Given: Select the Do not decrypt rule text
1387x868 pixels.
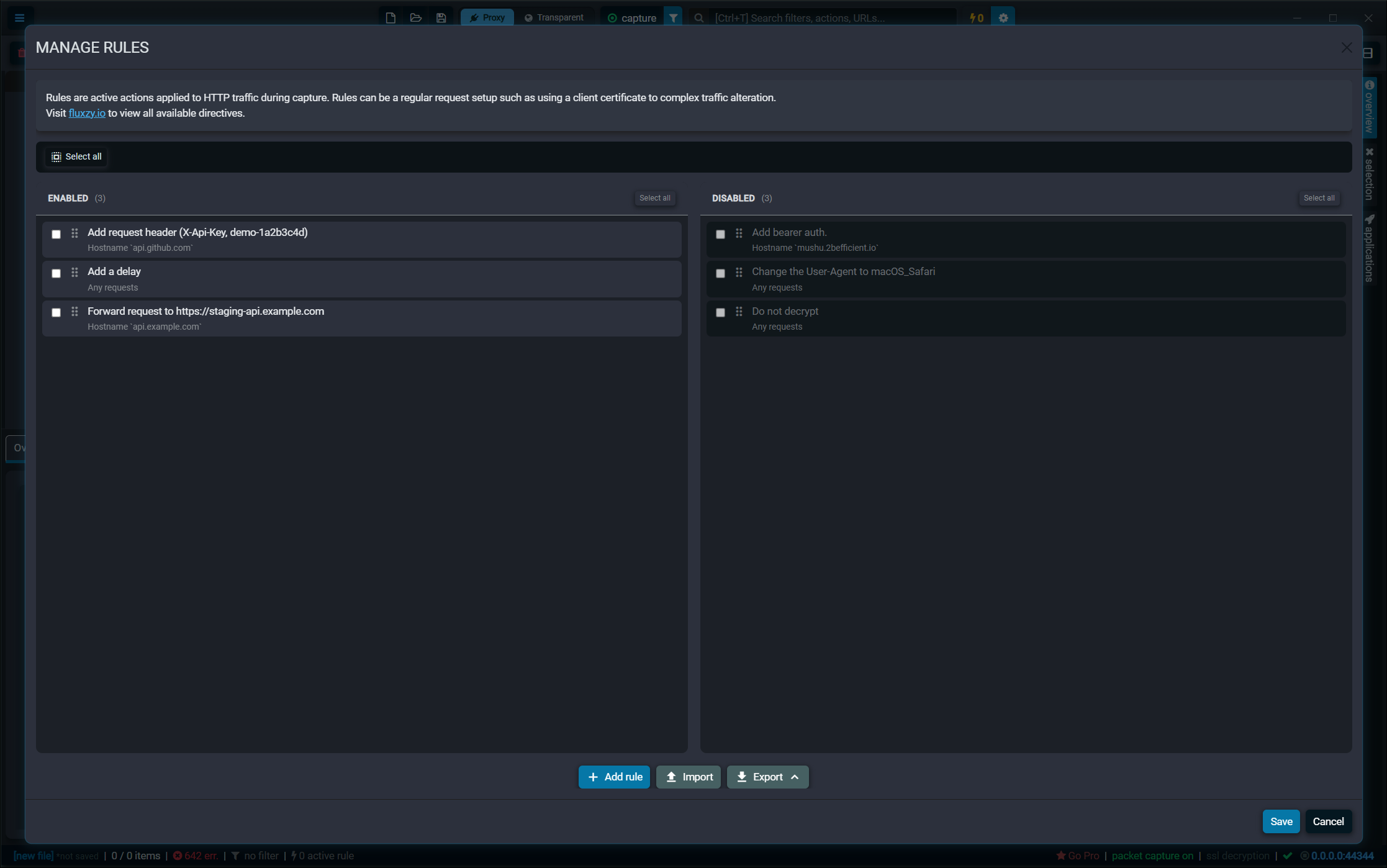Looking at the screenshot, I should pos(785,311).
